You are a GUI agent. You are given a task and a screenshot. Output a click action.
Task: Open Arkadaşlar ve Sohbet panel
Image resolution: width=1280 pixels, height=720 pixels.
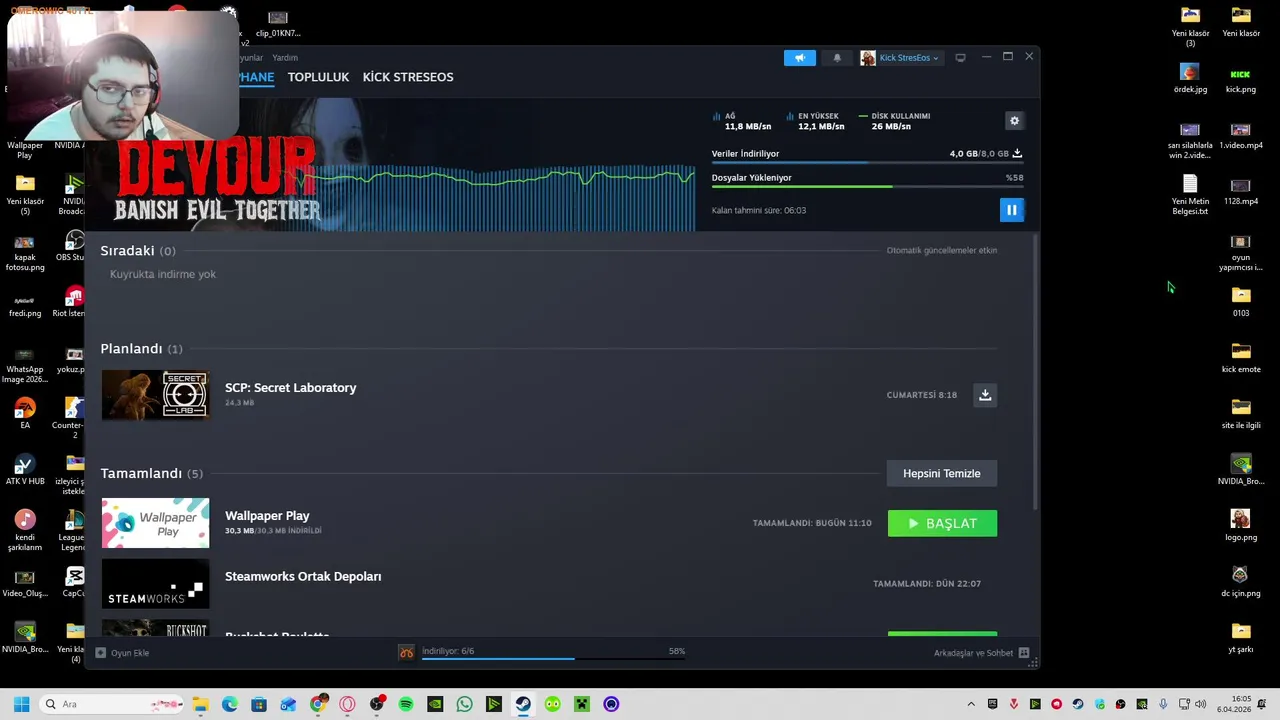pyautogui.click(x=980, y=653)
